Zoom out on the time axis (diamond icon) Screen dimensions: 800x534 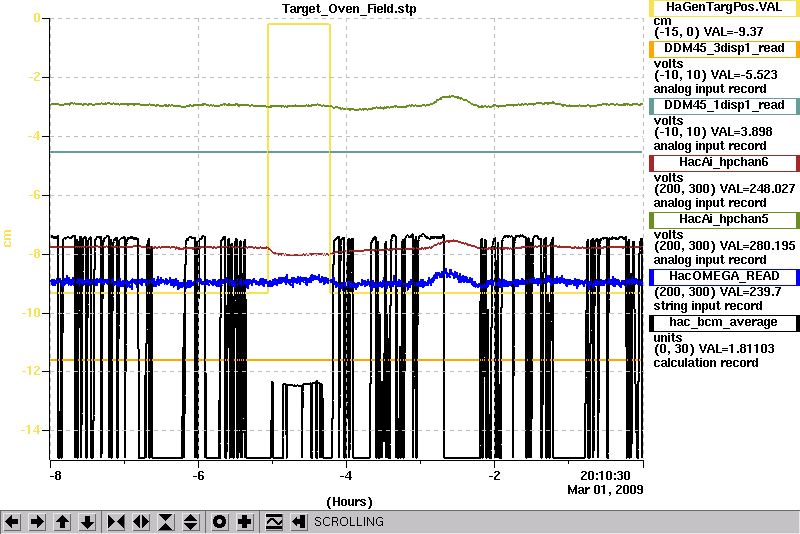(x=141, y=522)
